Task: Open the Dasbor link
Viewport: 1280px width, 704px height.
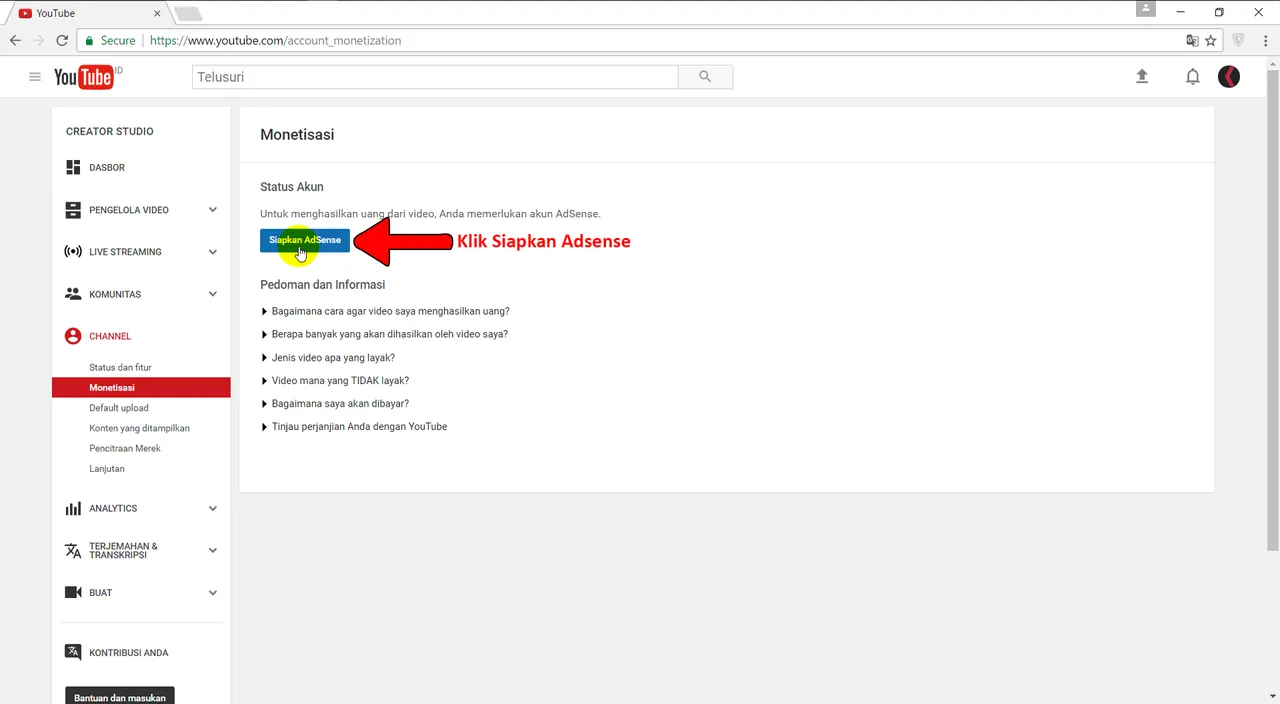Action: (x=107, y=167)
